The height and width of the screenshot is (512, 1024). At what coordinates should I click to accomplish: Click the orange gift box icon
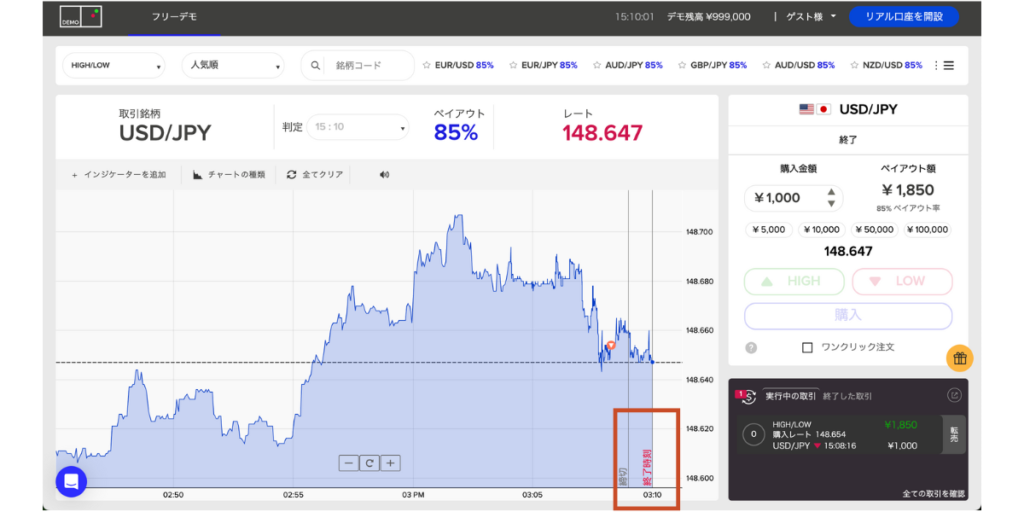(958, 358)
